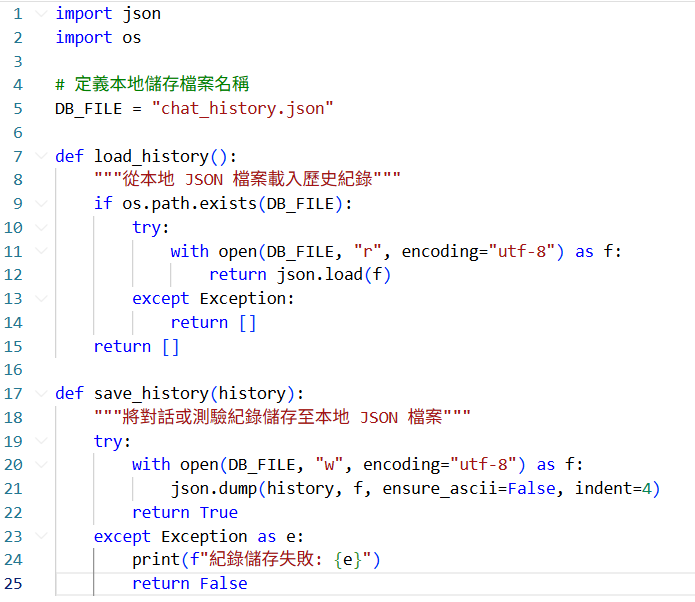Click the docstring 將對話或測驗紀錄儲存至本地 JSON 檔案
The height and width of the screenshot is (602, 695).
(x=282, y=417)
